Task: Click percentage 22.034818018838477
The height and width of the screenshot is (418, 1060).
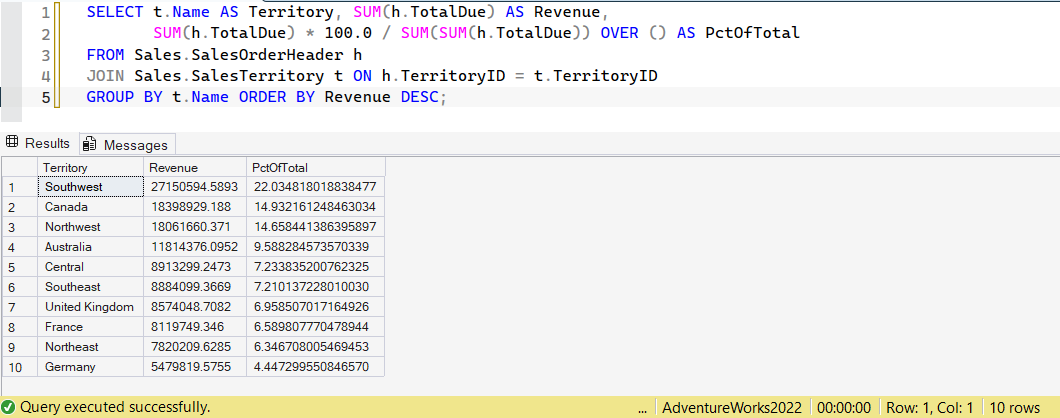Action: tap(316, 187)
